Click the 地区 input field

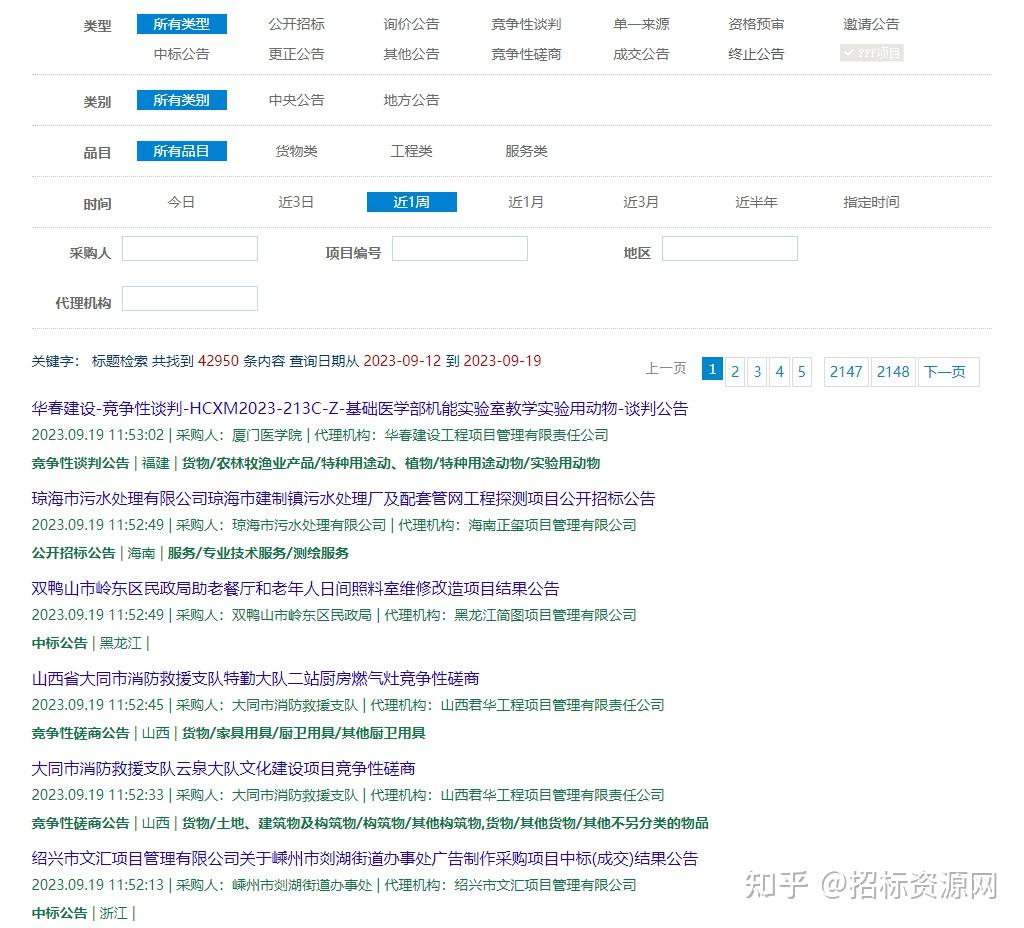pos(729,248)
